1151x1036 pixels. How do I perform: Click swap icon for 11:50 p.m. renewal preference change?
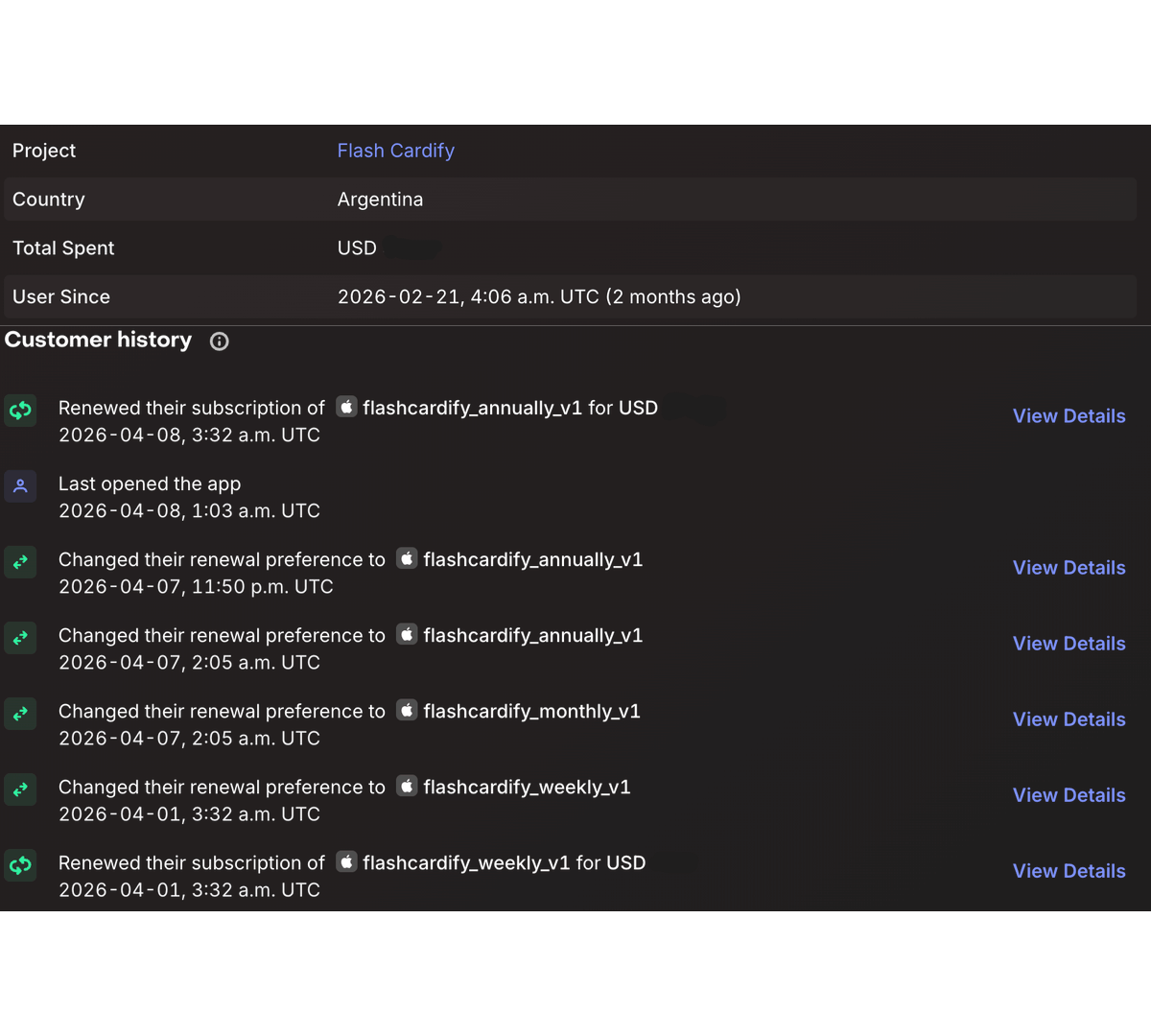point(20,562)
